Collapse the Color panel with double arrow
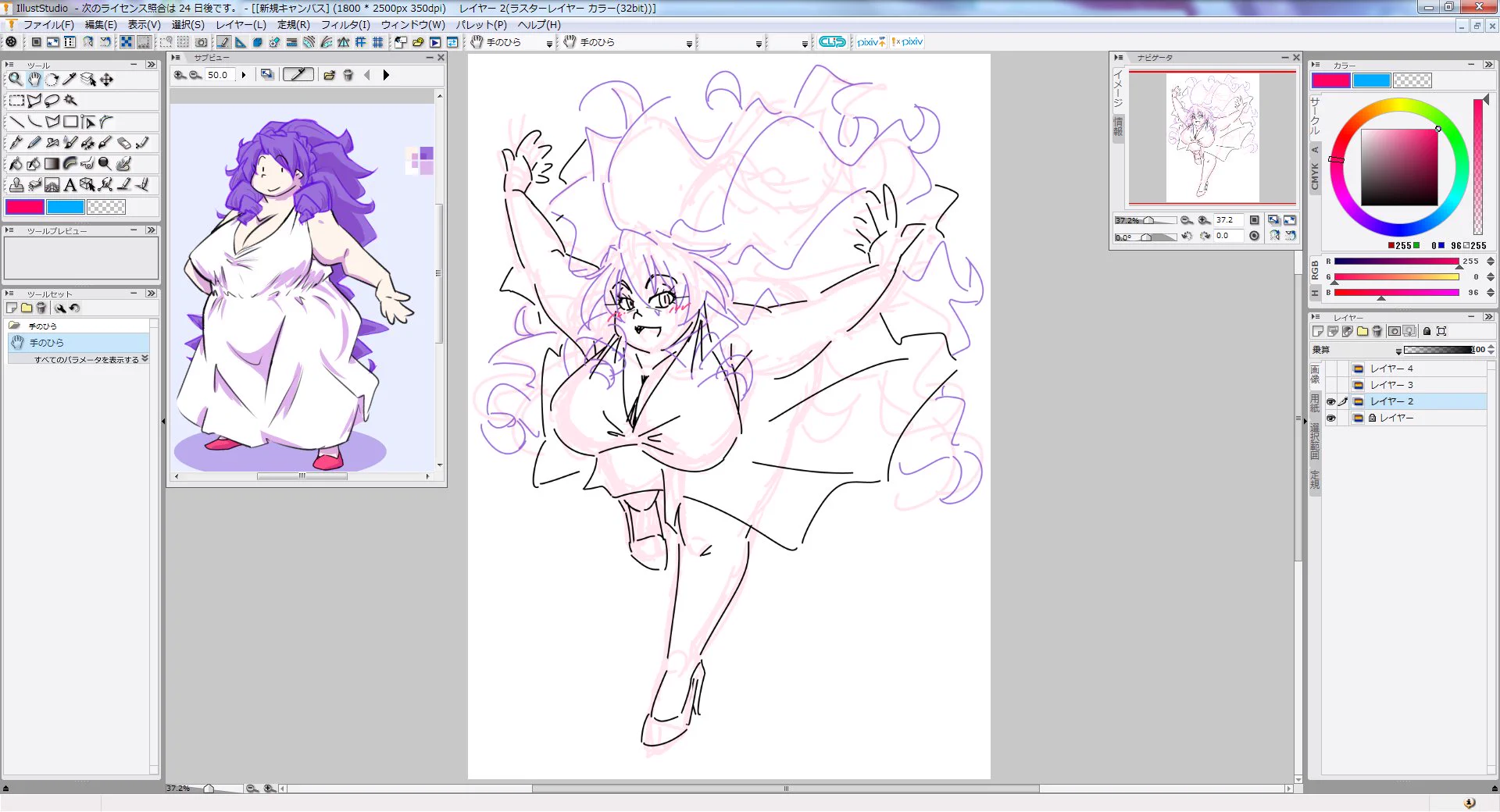 (1488, 65)
